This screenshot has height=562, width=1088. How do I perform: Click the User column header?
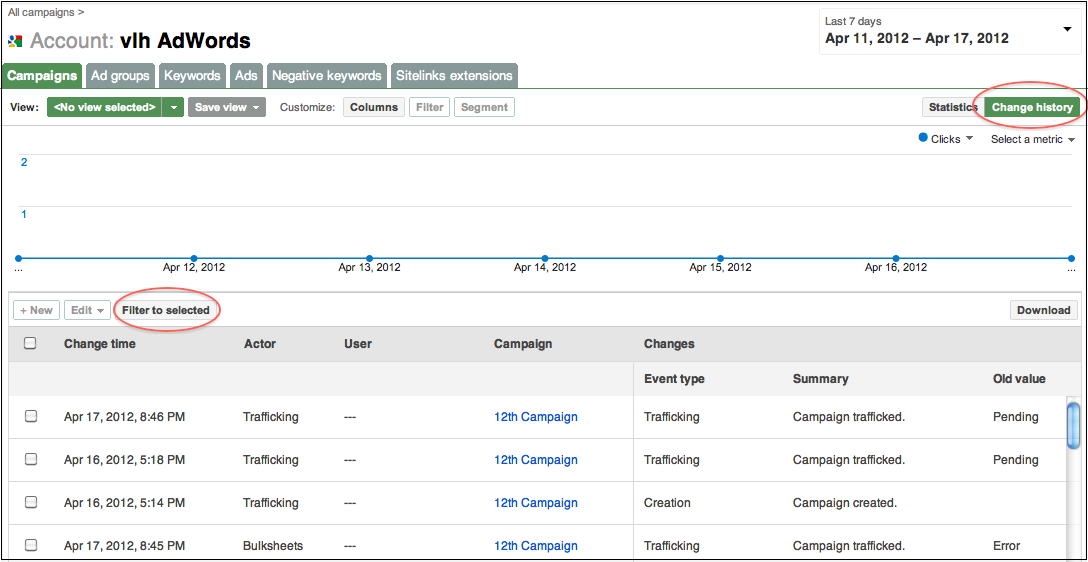coord(357,343)
